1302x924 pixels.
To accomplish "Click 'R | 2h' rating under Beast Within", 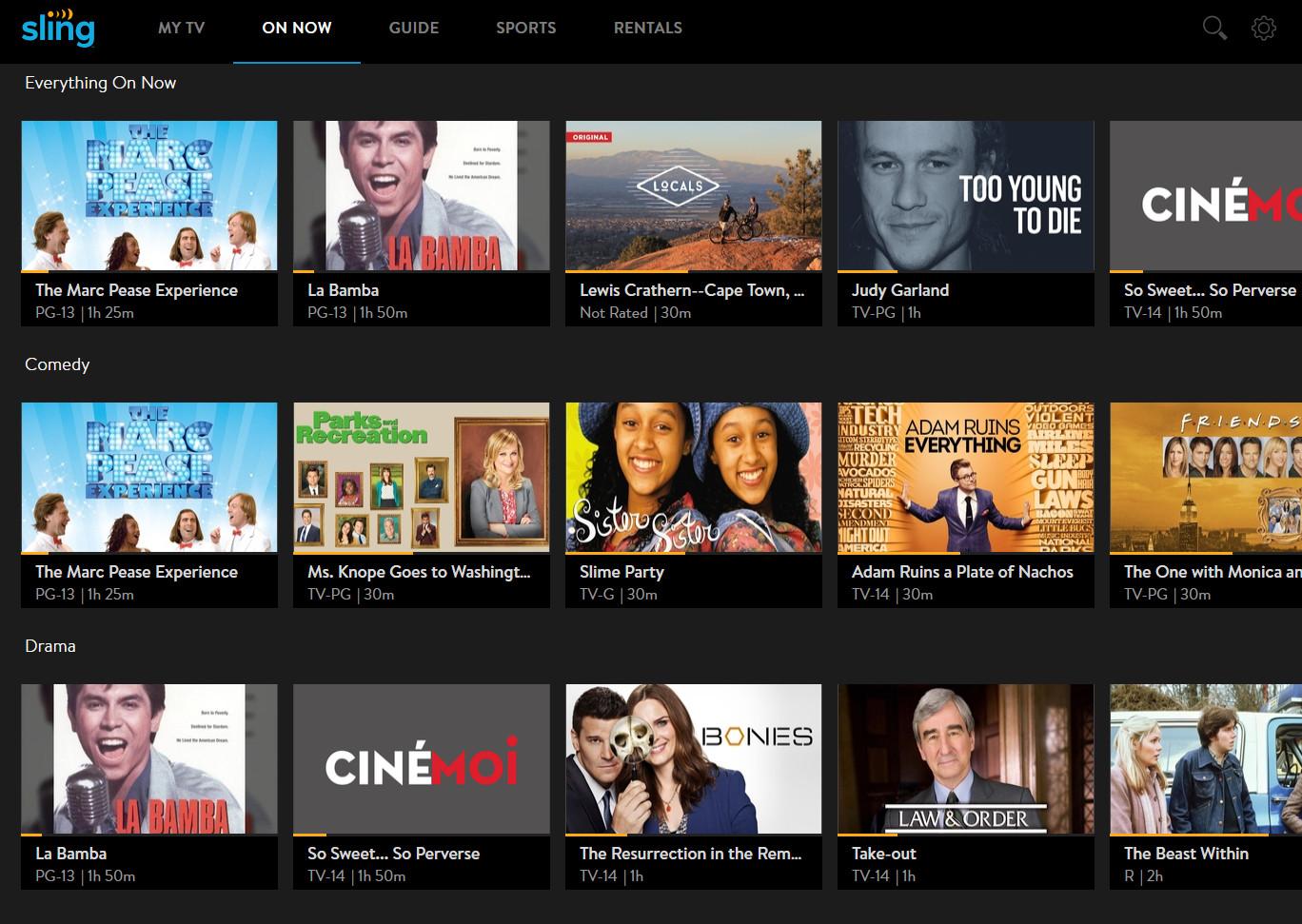I will coord(1143,876).
